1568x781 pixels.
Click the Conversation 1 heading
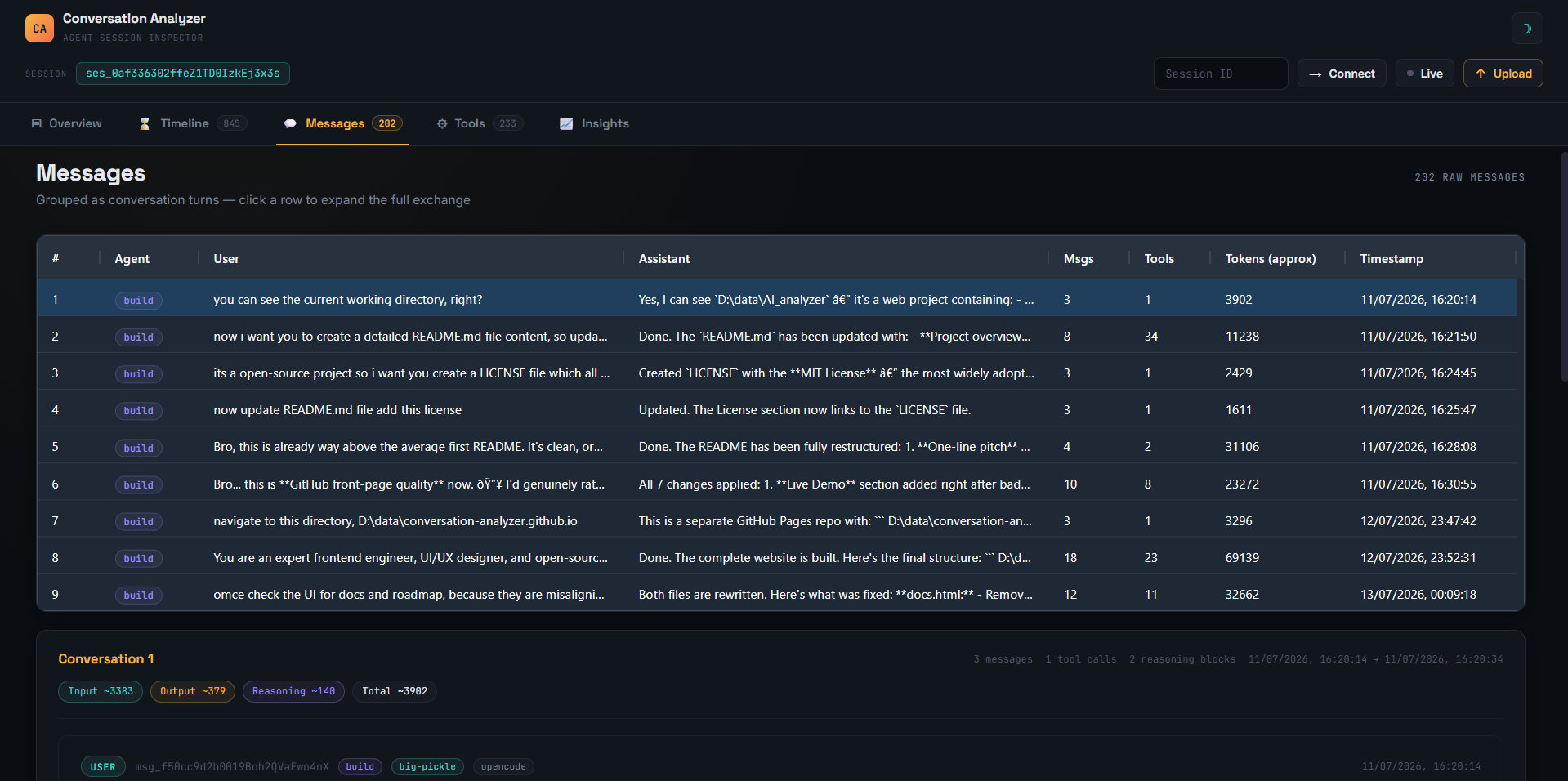[105, 659]
